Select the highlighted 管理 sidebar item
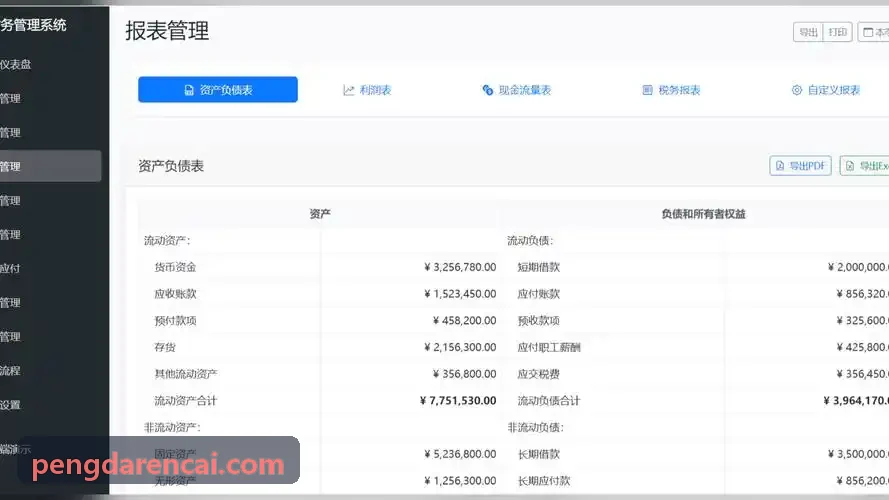 click(50, 166)
